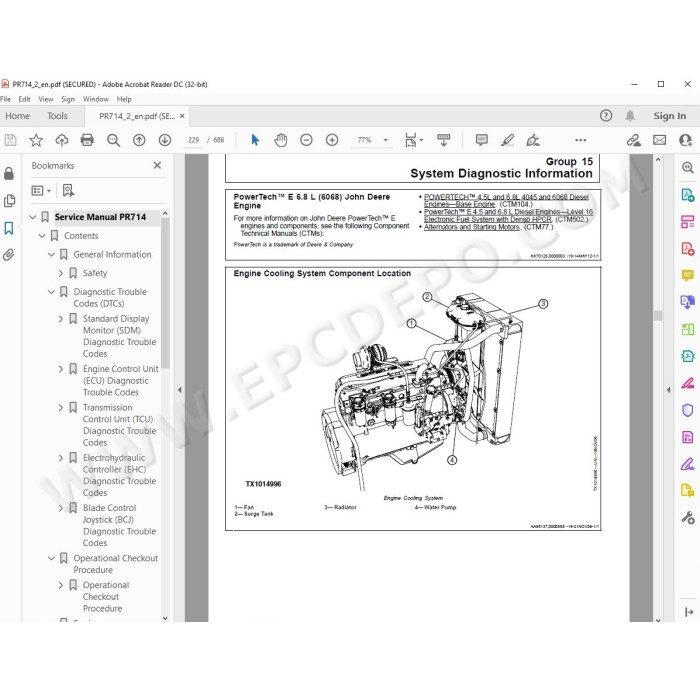Screen dimensions: 700x700
Task: Collapse the Contents bookmark
Action: point(42,236)
